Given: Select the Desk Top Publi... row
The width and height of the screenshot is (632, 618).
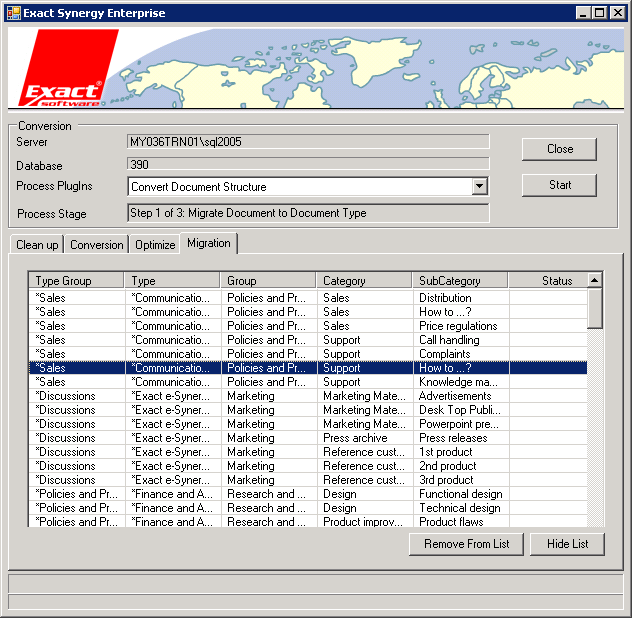Looking at the screenshot, I should click(308, 410).
